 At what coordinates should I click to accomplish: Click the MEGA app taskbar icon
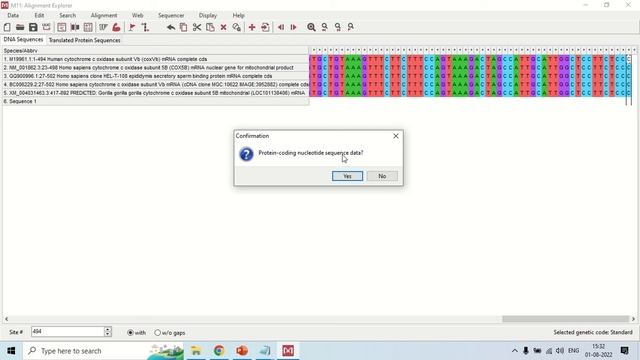click(288, 351)
